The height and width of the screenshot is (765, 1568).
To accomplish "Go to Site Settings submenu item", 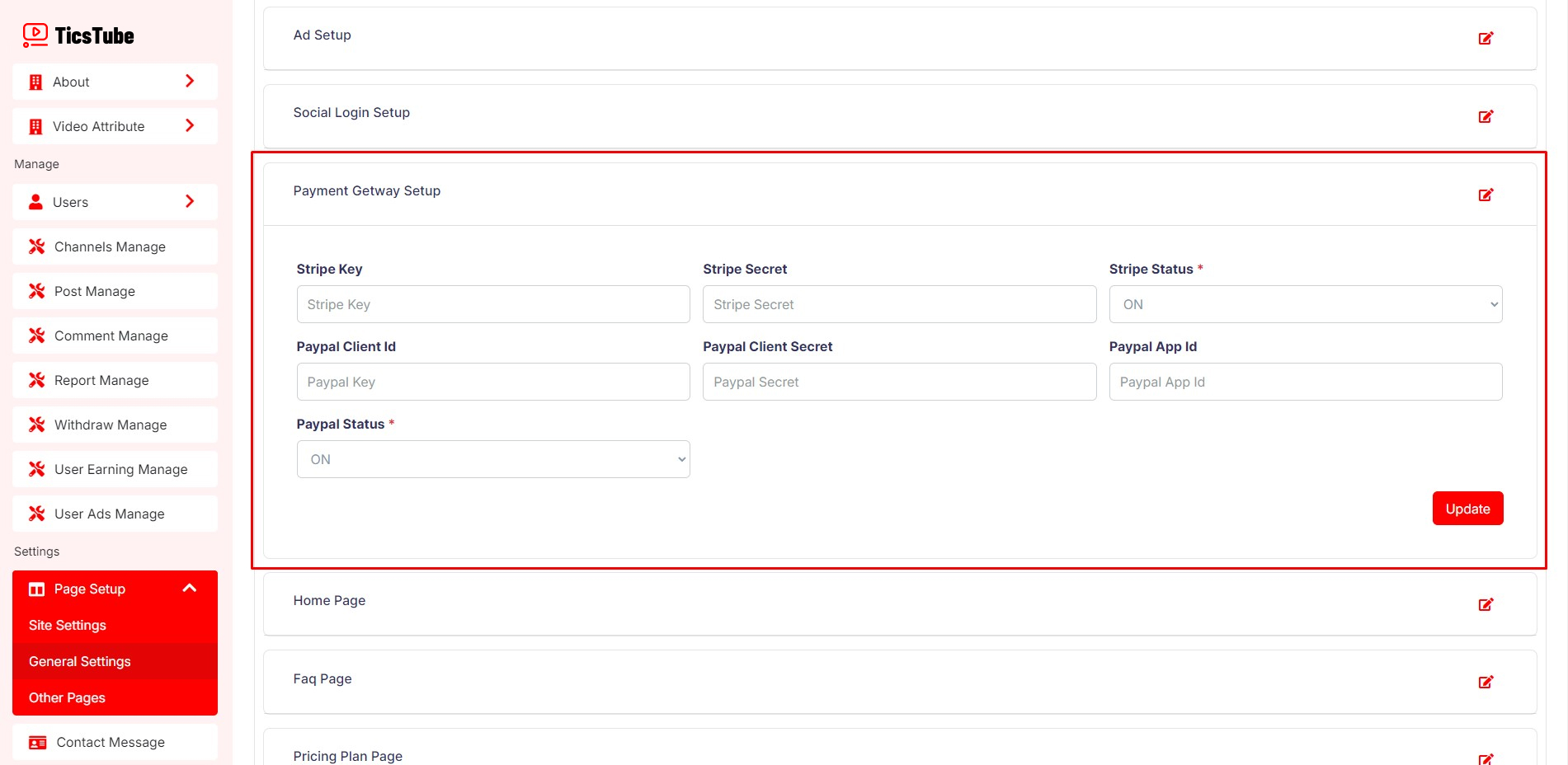I will [x=68, y=625].
